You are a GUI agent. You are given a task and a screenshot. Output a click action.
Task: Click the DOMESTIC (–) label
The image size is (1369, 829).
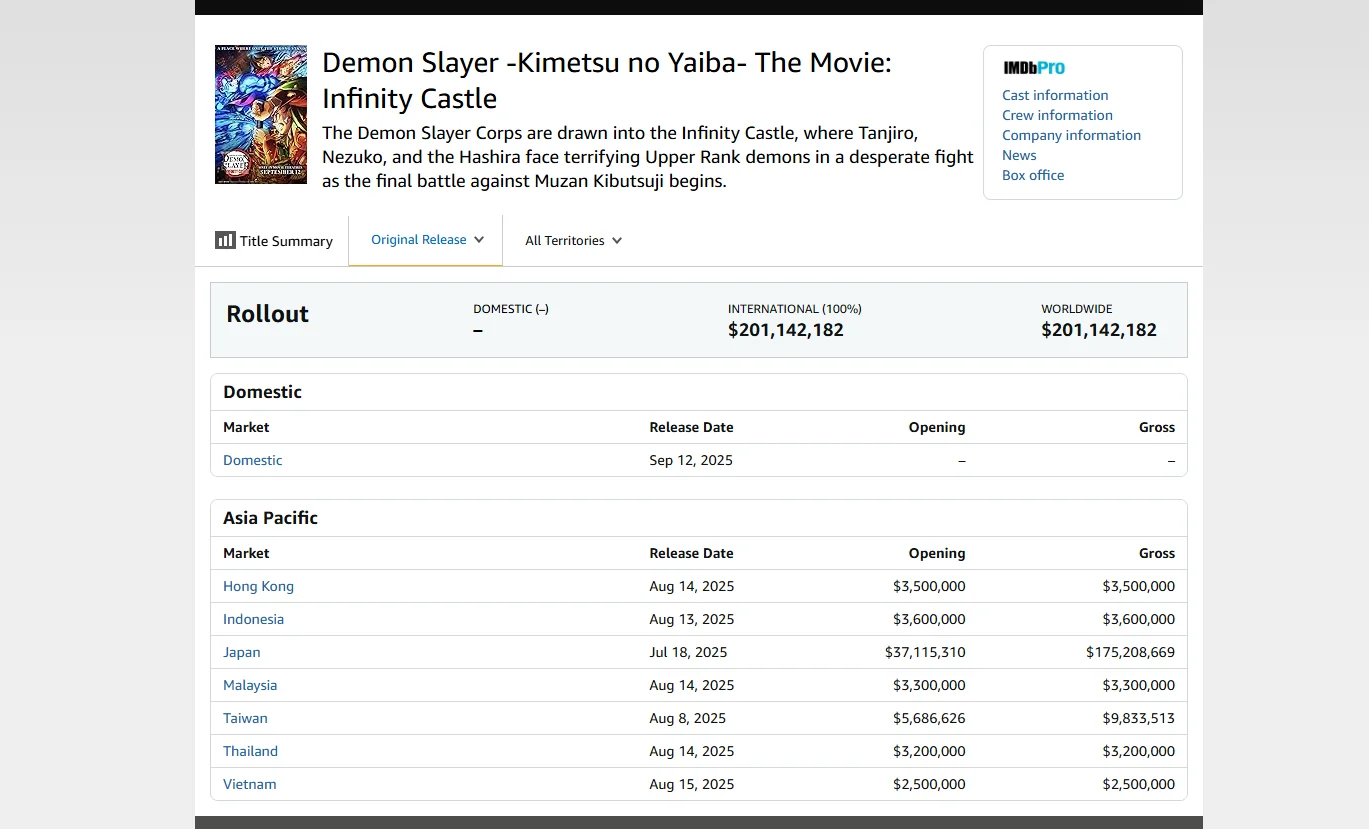click(511, 309)
